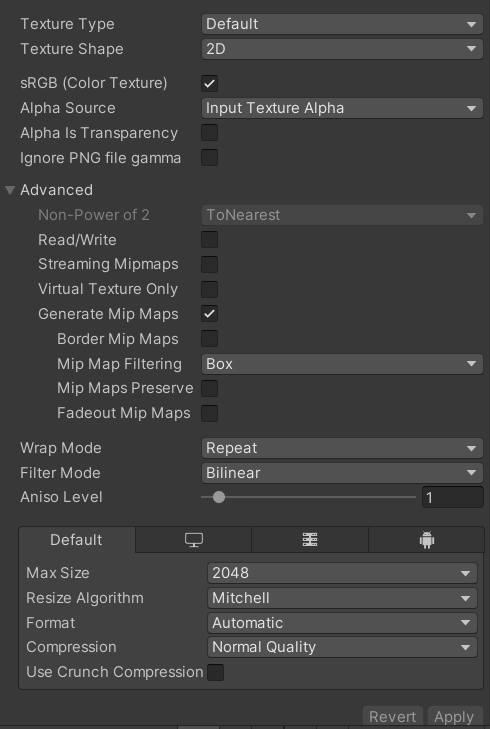
Task: Click the Filter Mode label
Action: 60,473
